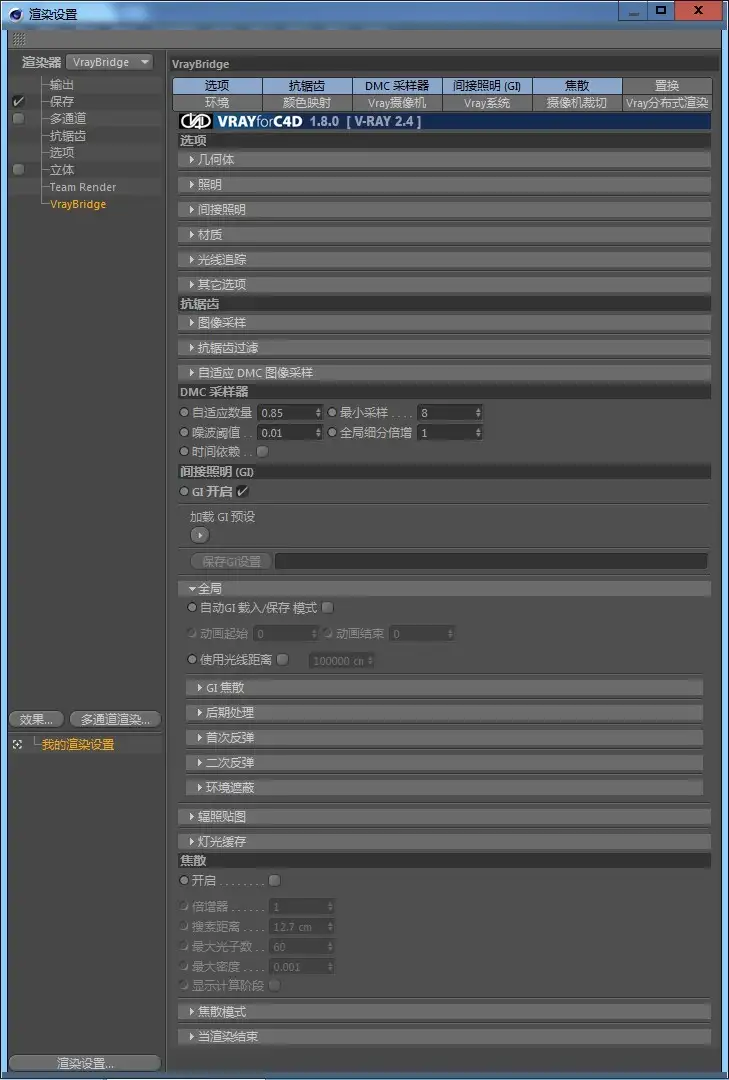Click the icon beside 我的渲染设置
This screenshot has width=729, height=1080.
pos(18,745)
